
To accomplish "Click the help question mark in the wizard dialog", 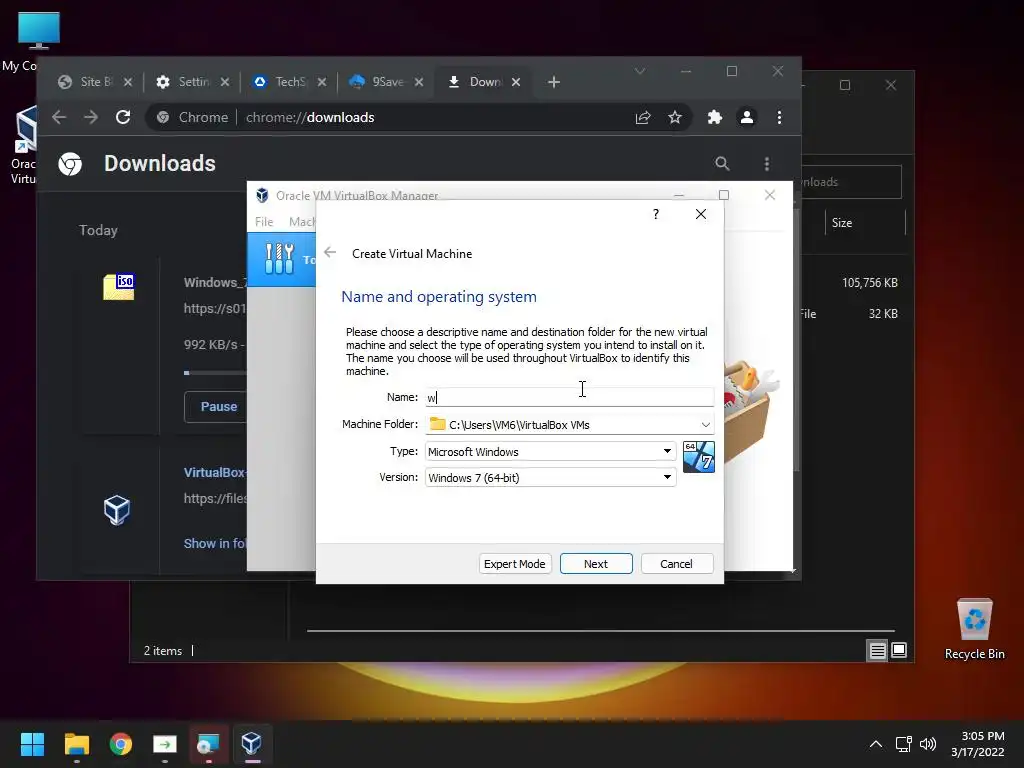I will (656, 214).
